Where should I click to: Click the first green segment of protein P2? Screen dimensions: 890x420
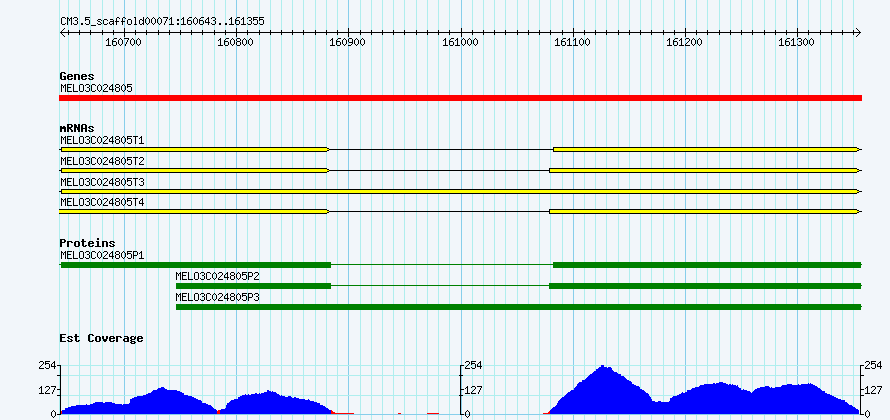click(253, 286)
